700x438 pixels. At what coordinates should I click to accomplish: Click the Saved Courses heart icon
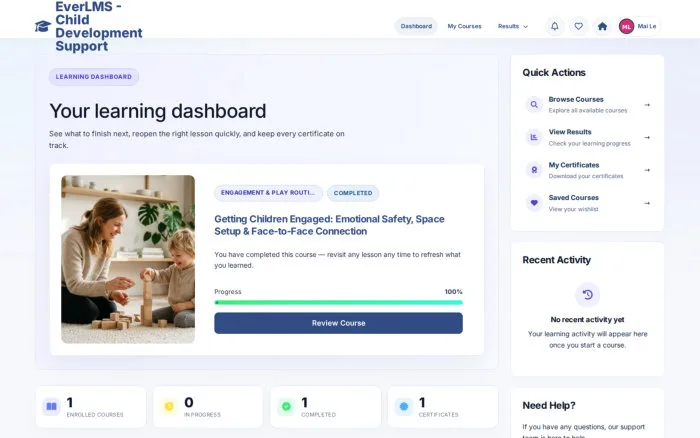(x=534, y=203)
